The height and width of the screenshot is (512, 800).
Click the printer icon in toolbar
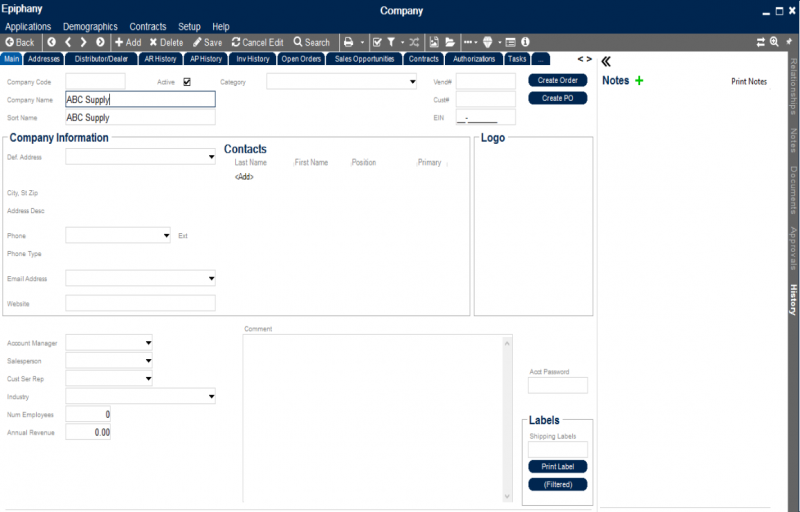[348, 42]
